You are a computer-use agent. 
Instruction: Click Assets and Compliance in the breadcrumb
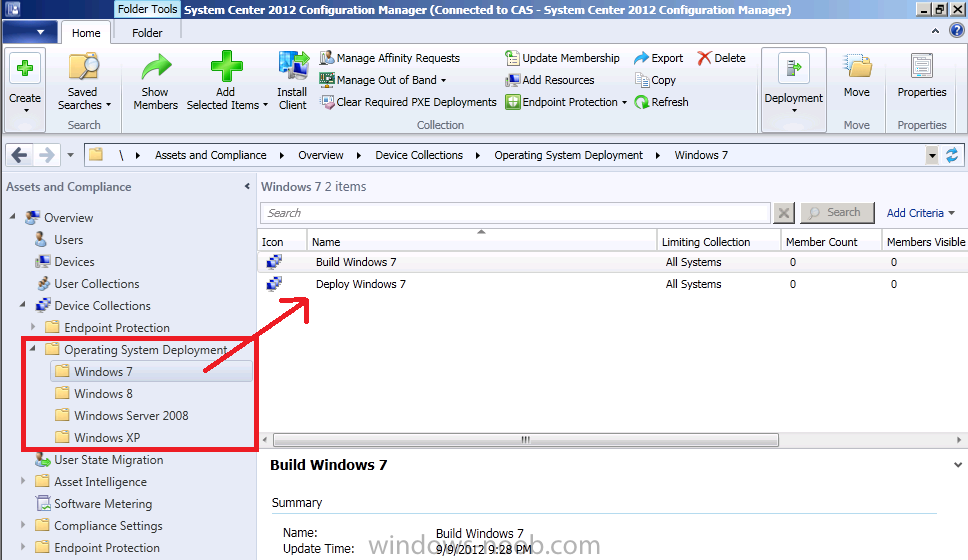[211, 155]
